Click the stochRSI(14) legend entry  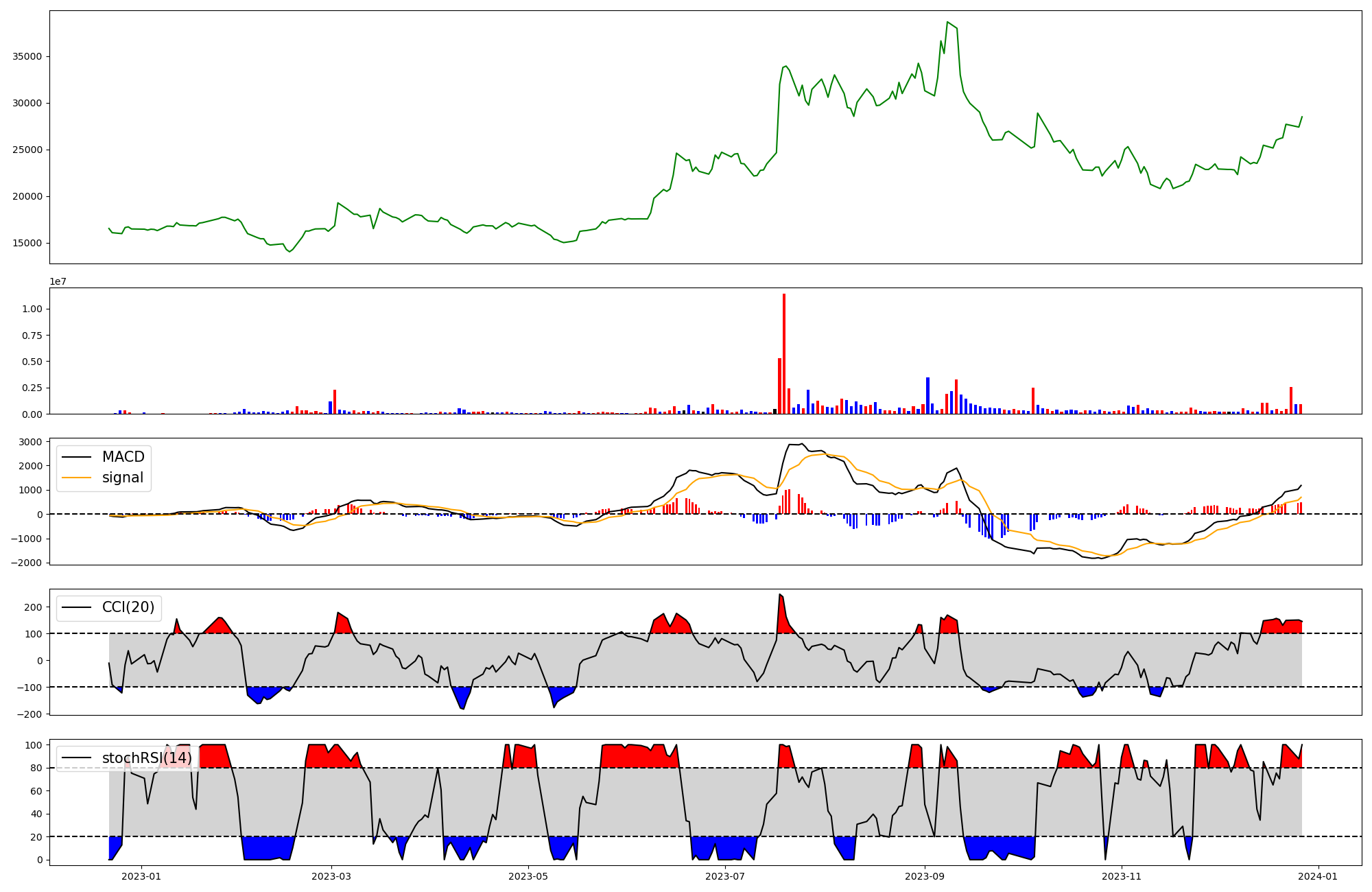[147, 758]
